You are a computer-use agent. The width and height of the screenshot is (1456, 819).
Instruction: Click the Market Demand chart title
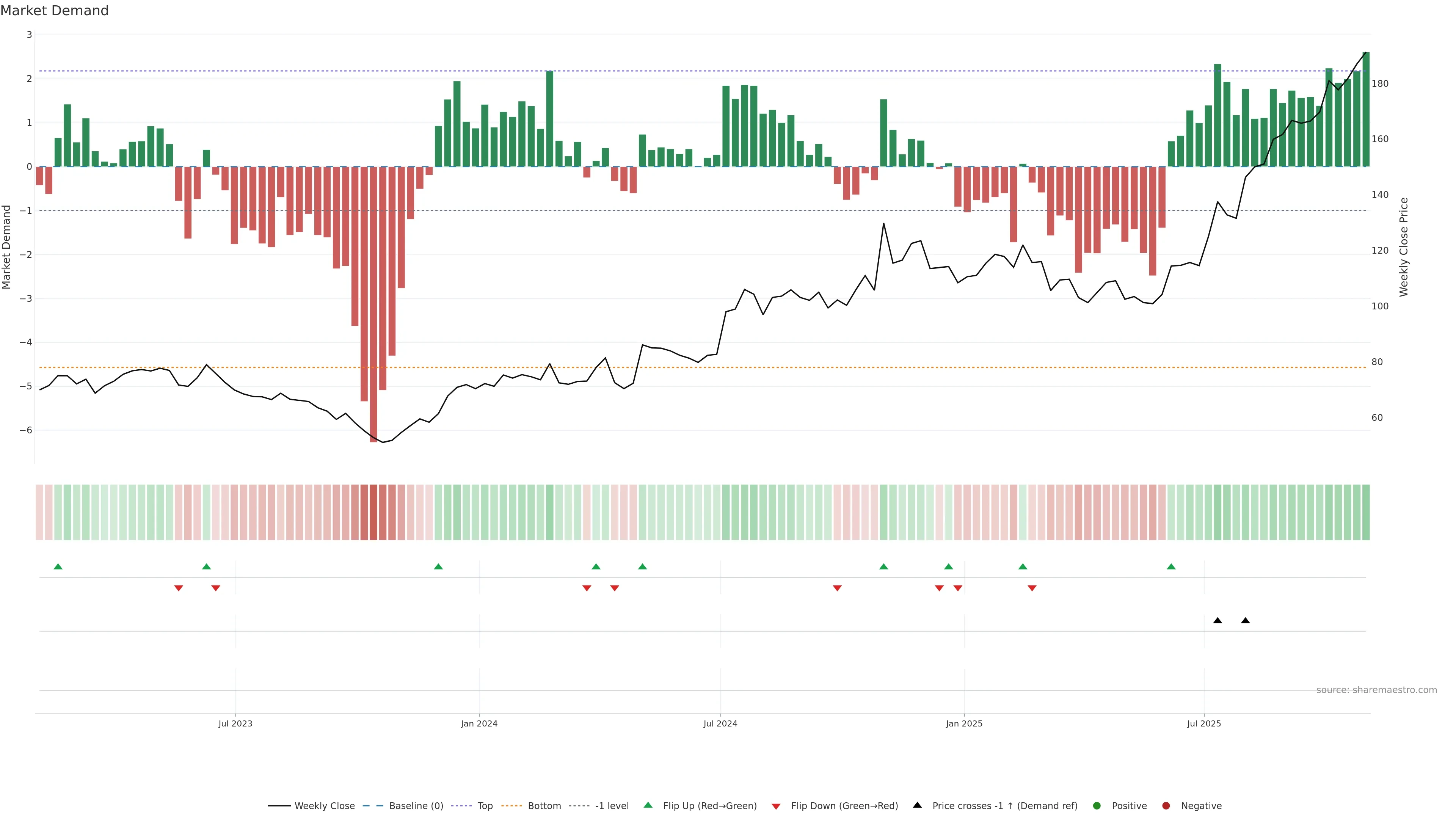pos(54,11)
